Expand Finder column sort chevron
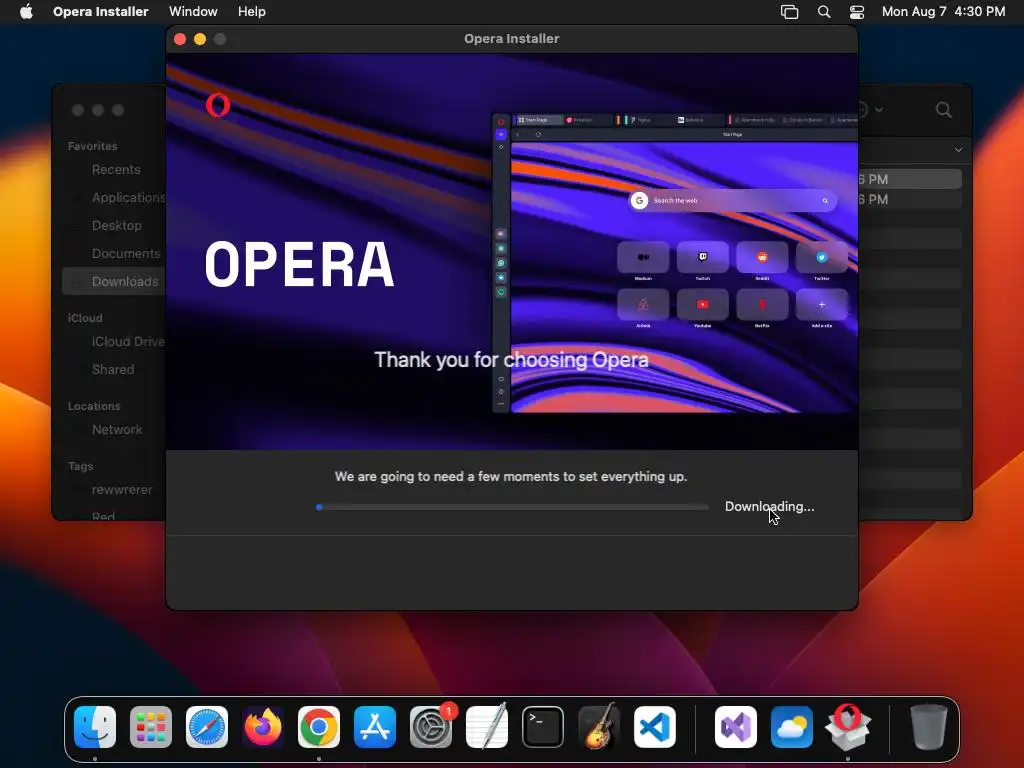The image size is (1024, 768). [x=958, y=150]
